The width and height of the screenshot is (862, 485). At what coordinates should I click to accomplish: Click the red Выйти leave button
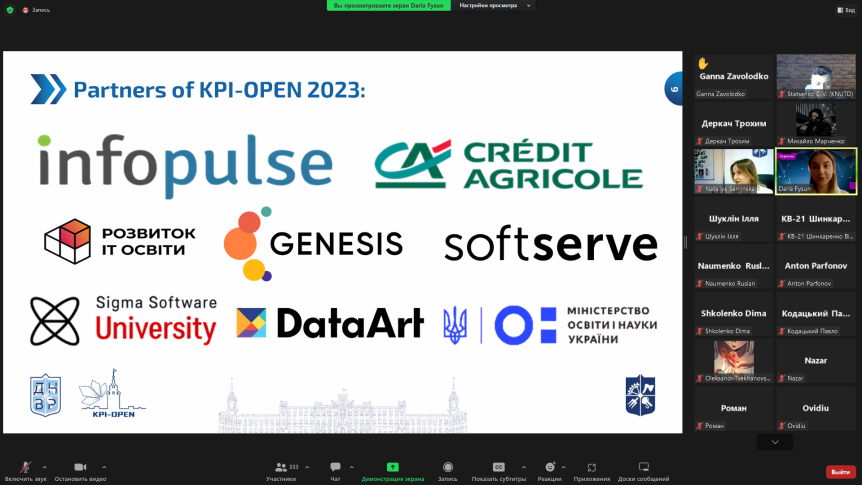coord(841,472)
